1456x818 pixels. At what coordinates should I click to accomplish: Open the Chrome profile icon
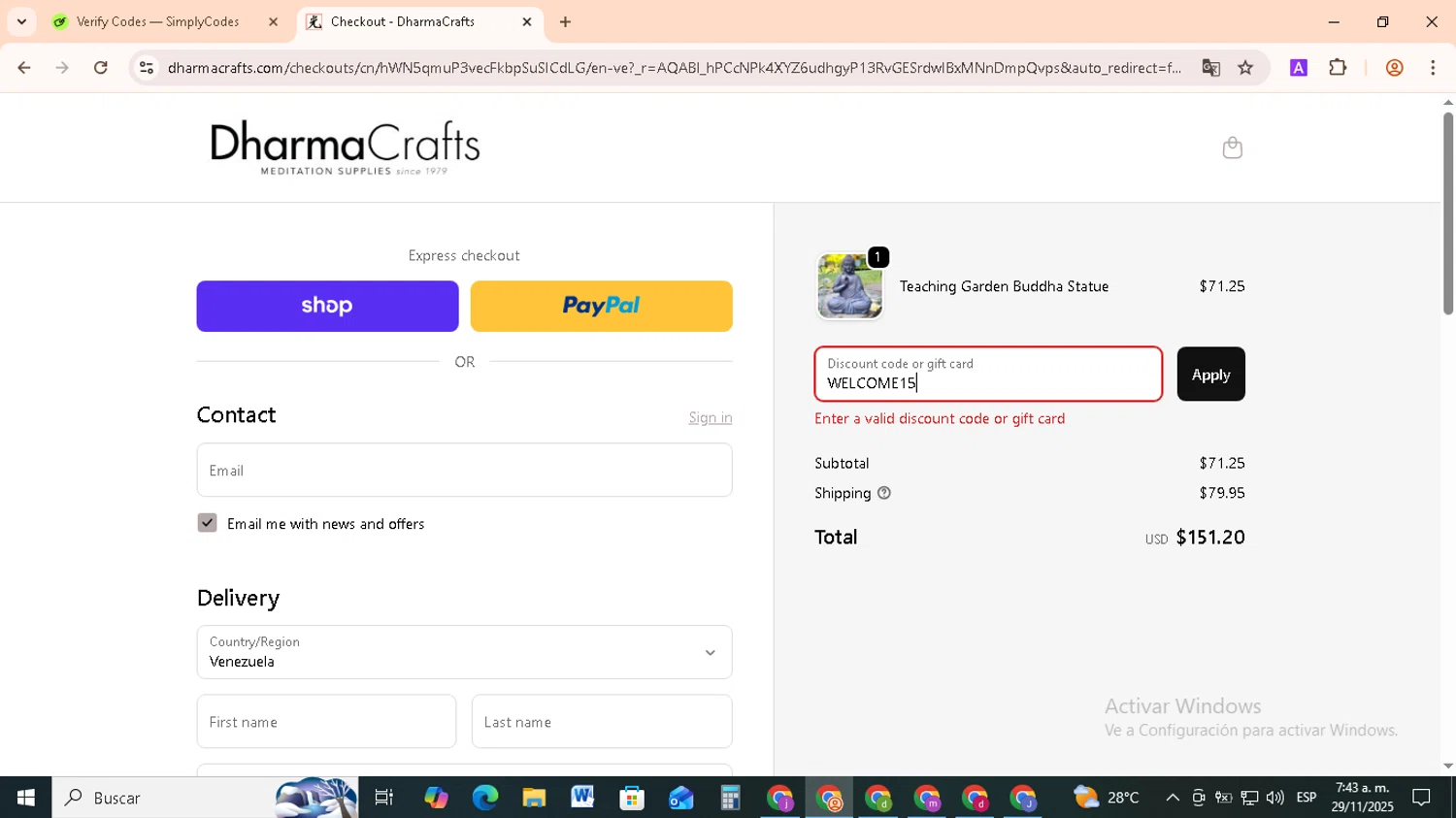1394,68
